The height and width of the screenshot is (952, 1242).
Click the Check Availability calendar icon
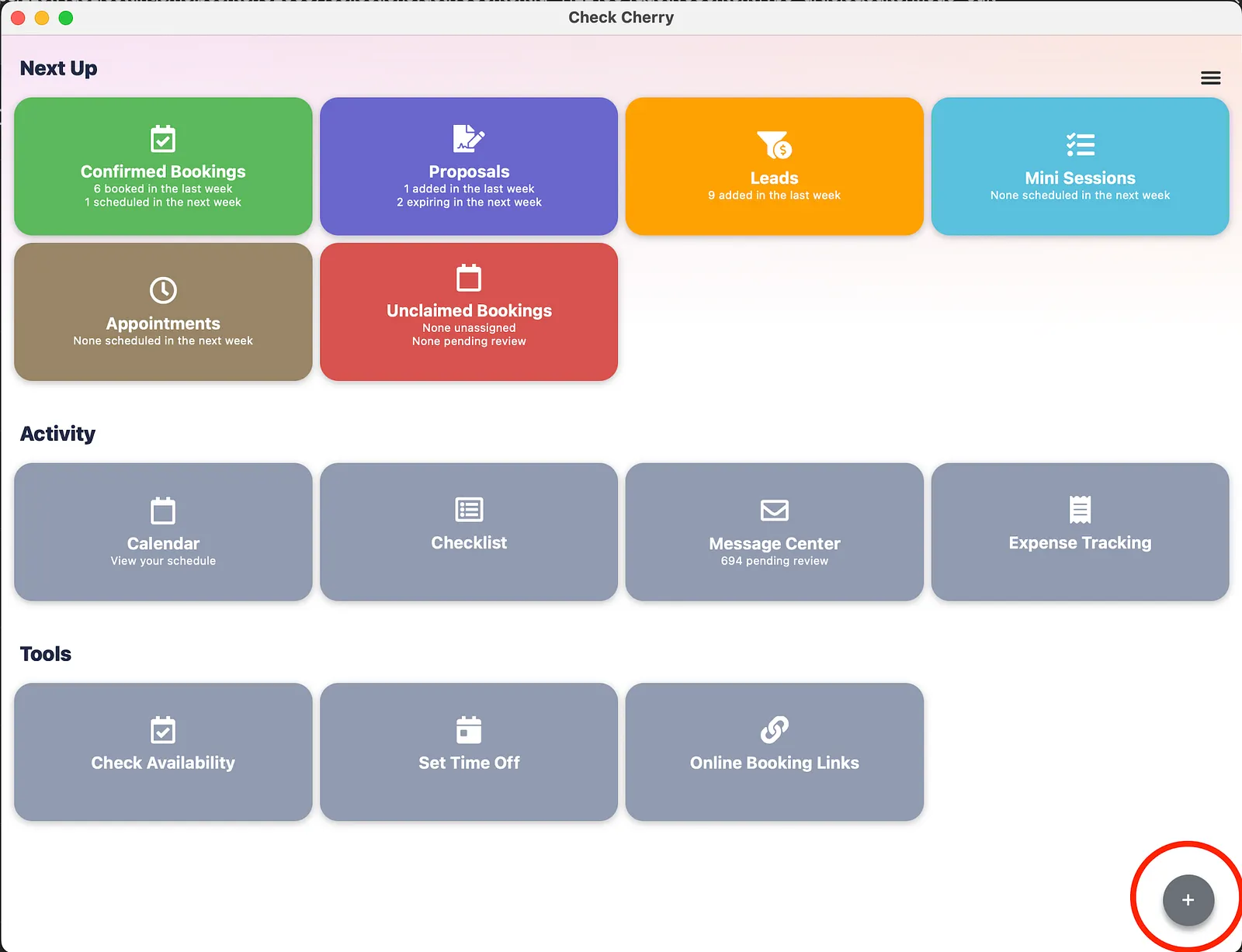163,729
